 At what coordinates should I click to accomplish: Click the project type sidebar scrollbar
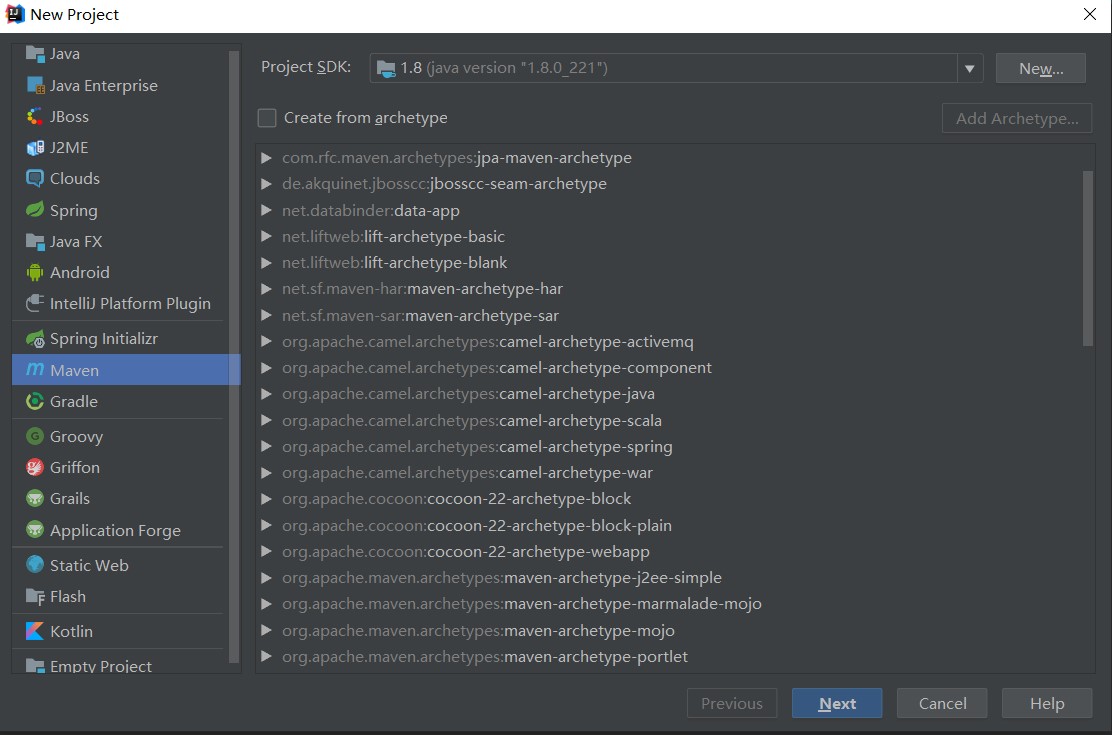click(234, 357)
